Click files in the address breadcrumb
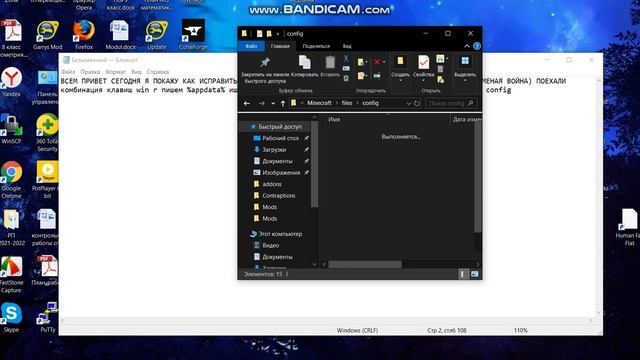This screenshot has height=360, width=640. coord(347,103)
